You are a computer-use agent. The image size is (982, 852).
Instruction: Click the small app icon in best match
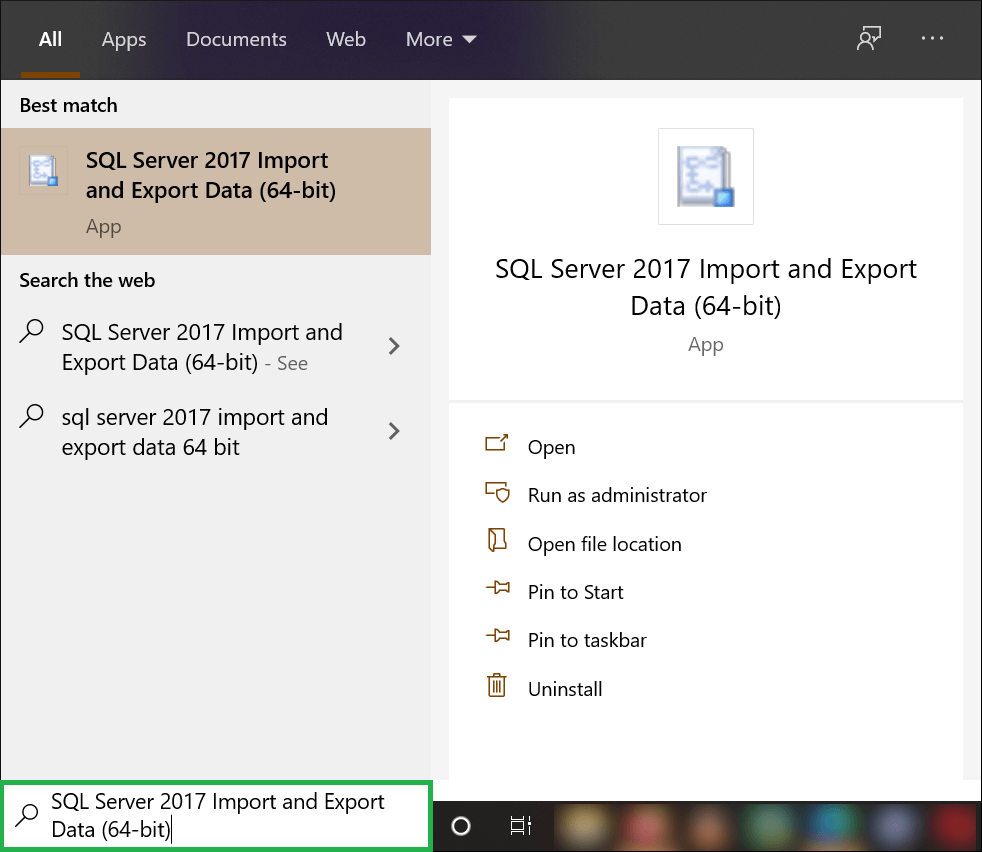click(x=44, y=170)
